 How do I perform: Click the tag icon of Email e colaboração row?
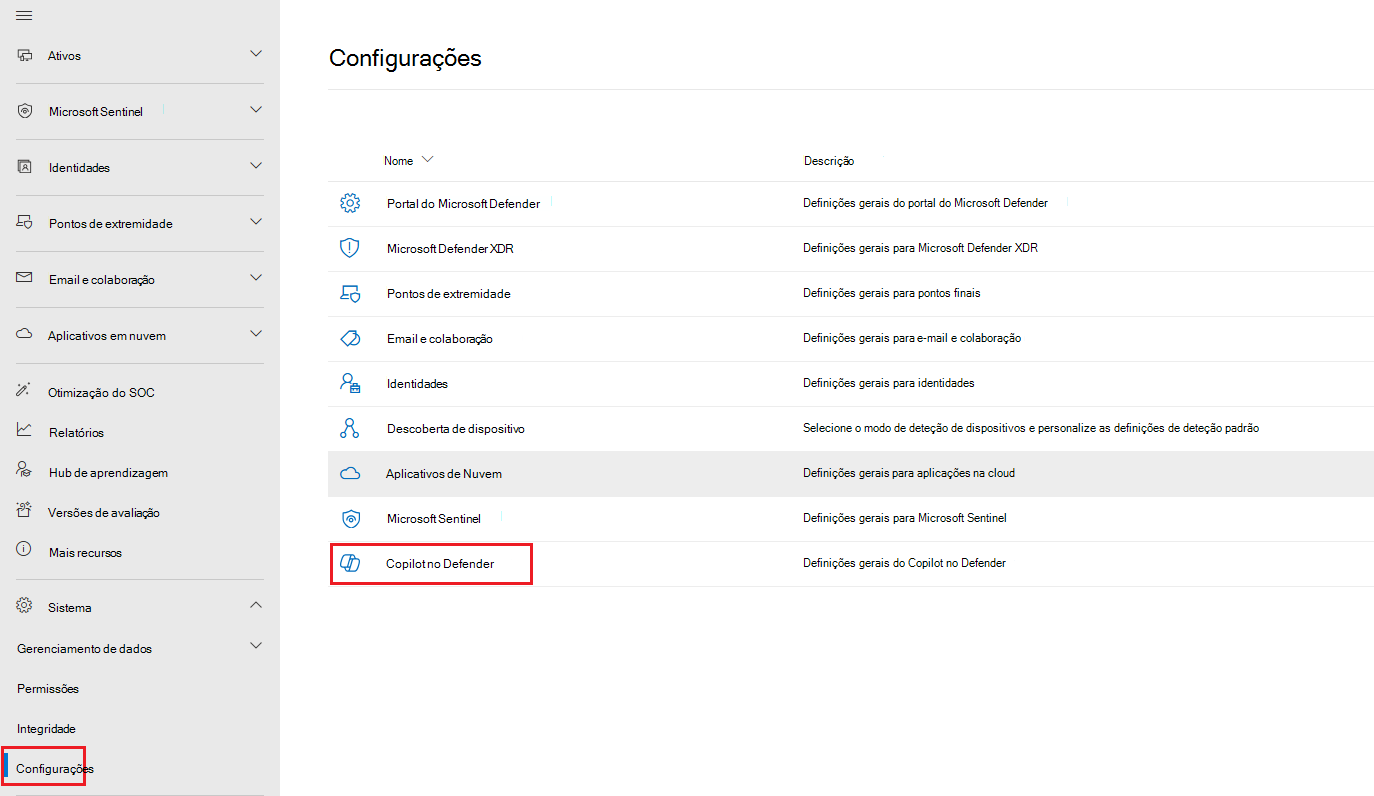pos(350,338)
